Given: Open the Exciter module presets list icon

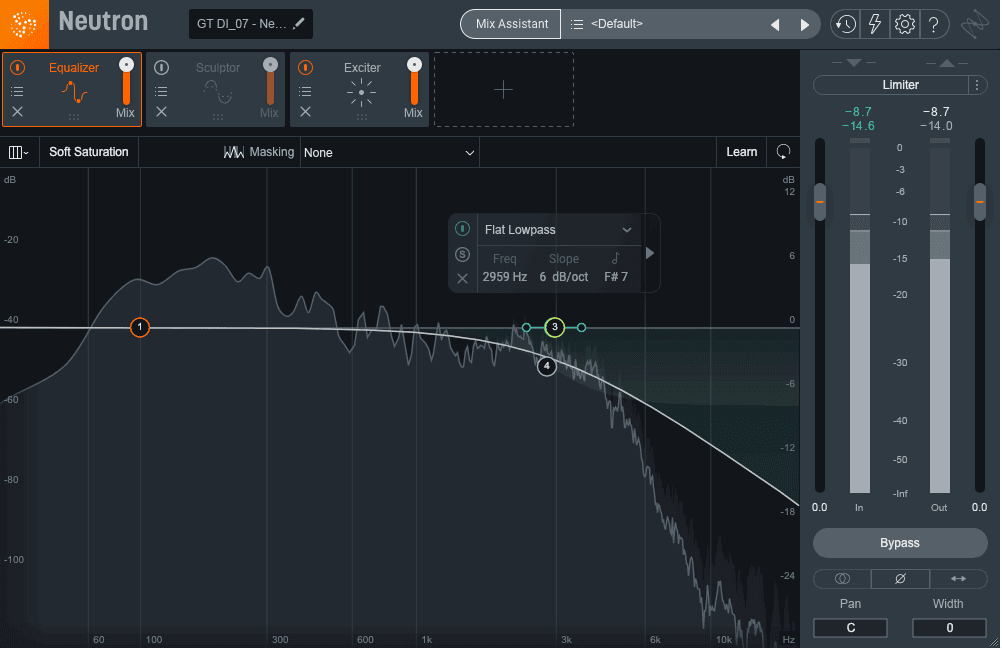Looking at the screenshot, I should click(305, 91).
